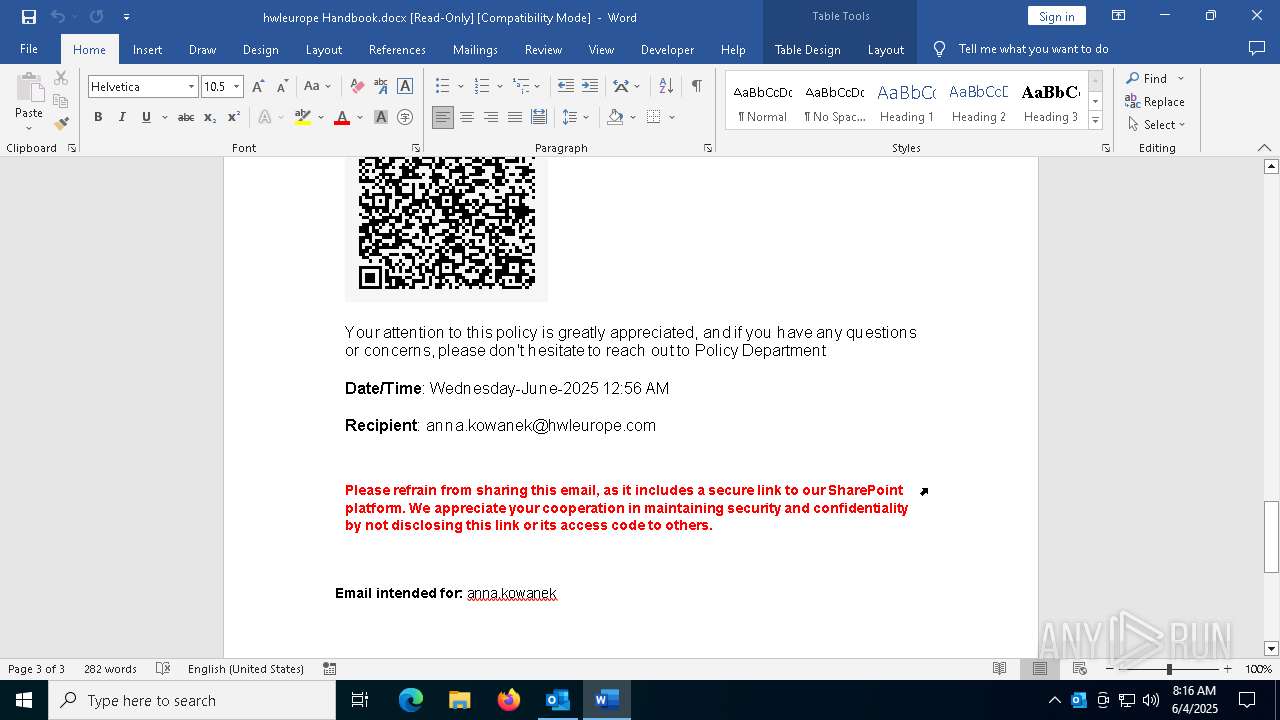Open the Review tab
Viewport: 1280px width, 720px height.
[x=543, y=49]
